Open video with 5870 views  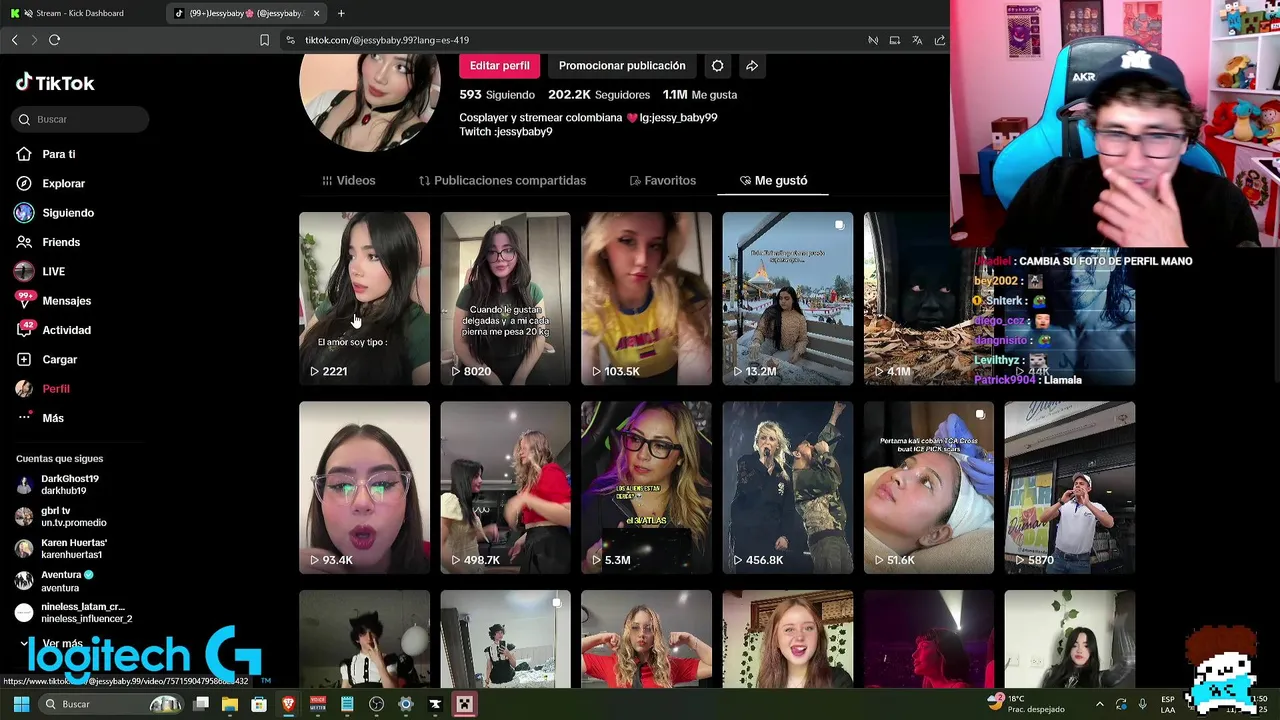pyautogui.click(x=1069, y=488)
